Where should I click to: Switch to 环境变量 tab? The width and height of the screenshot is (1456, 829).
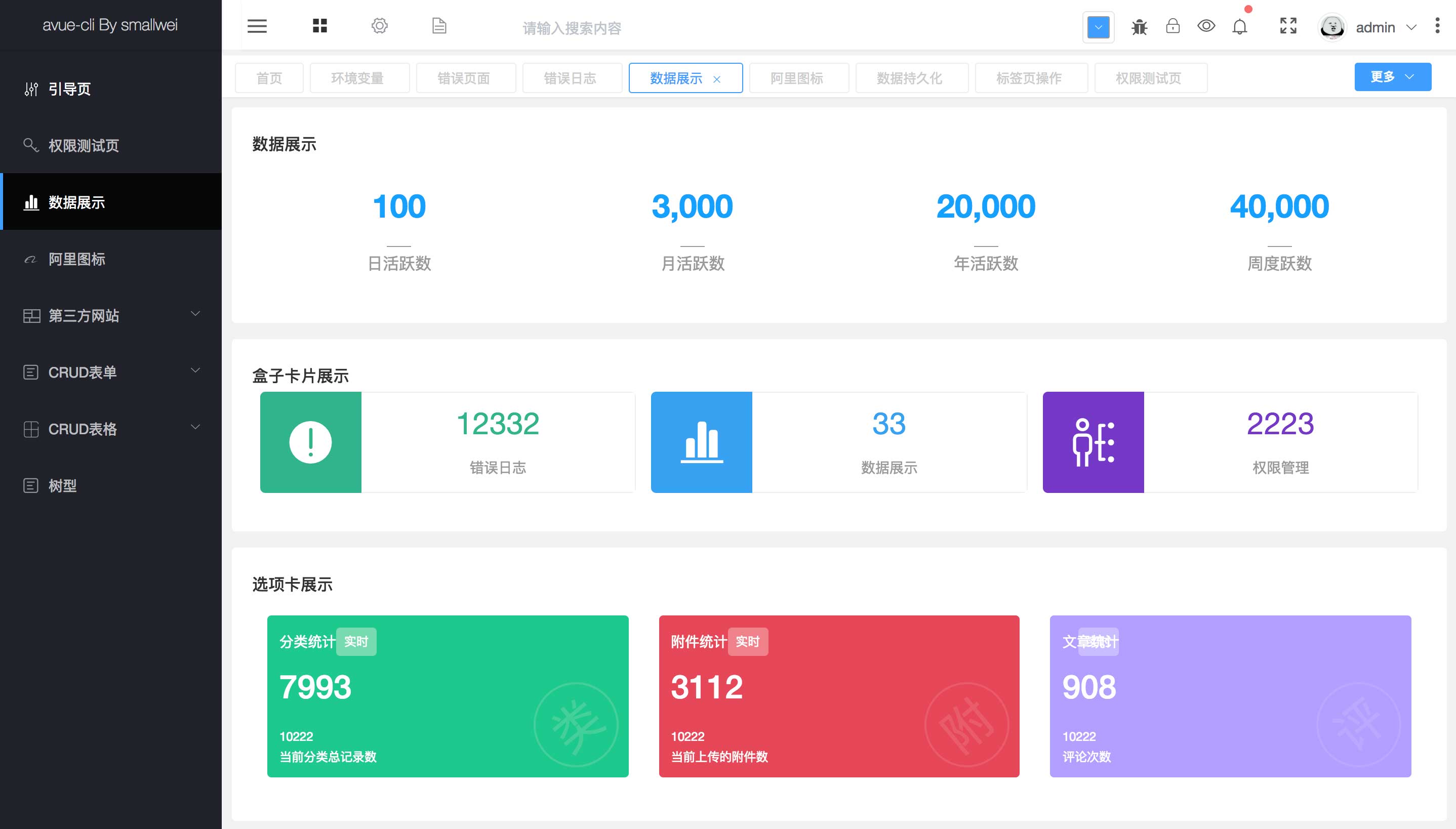[x=359, y=78]
